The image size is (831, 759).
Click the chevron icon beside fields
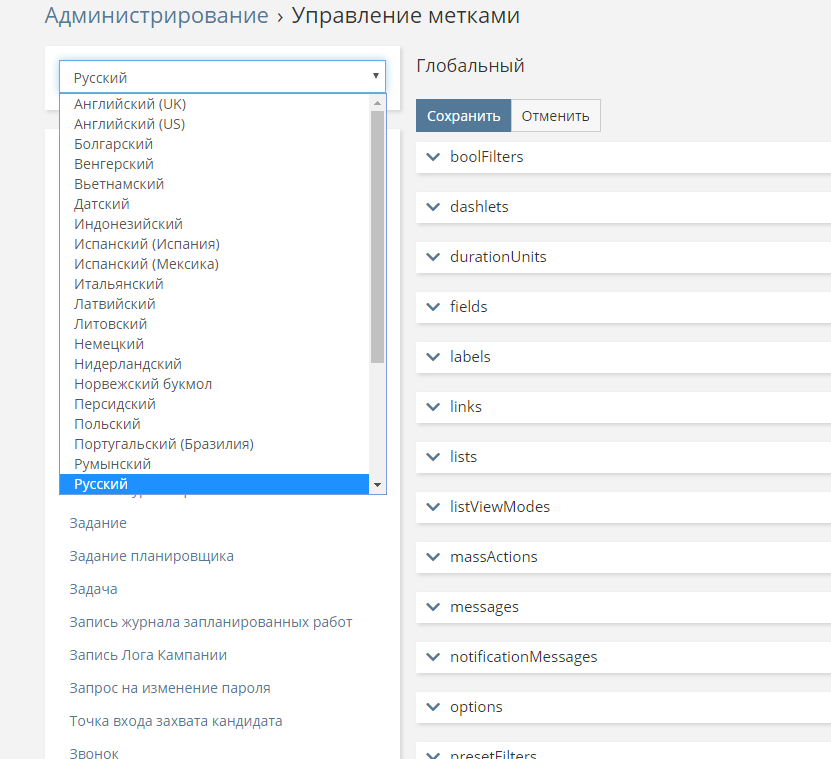(433, 307)
